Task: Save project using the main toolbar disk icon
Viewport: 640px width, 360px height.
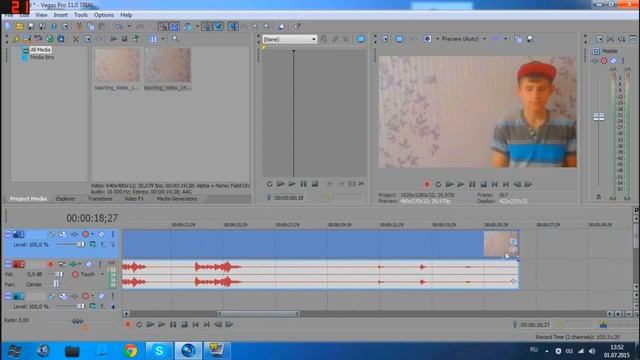Action: [31, 27]
